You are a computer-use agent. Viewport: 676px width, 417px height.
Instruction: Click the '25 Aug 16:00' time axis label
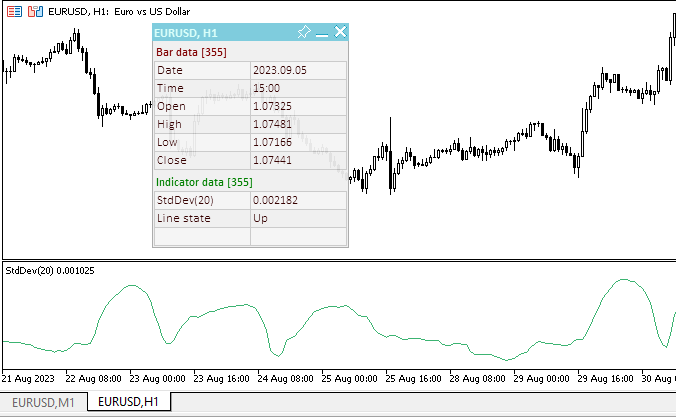click(x=413, y=379)
